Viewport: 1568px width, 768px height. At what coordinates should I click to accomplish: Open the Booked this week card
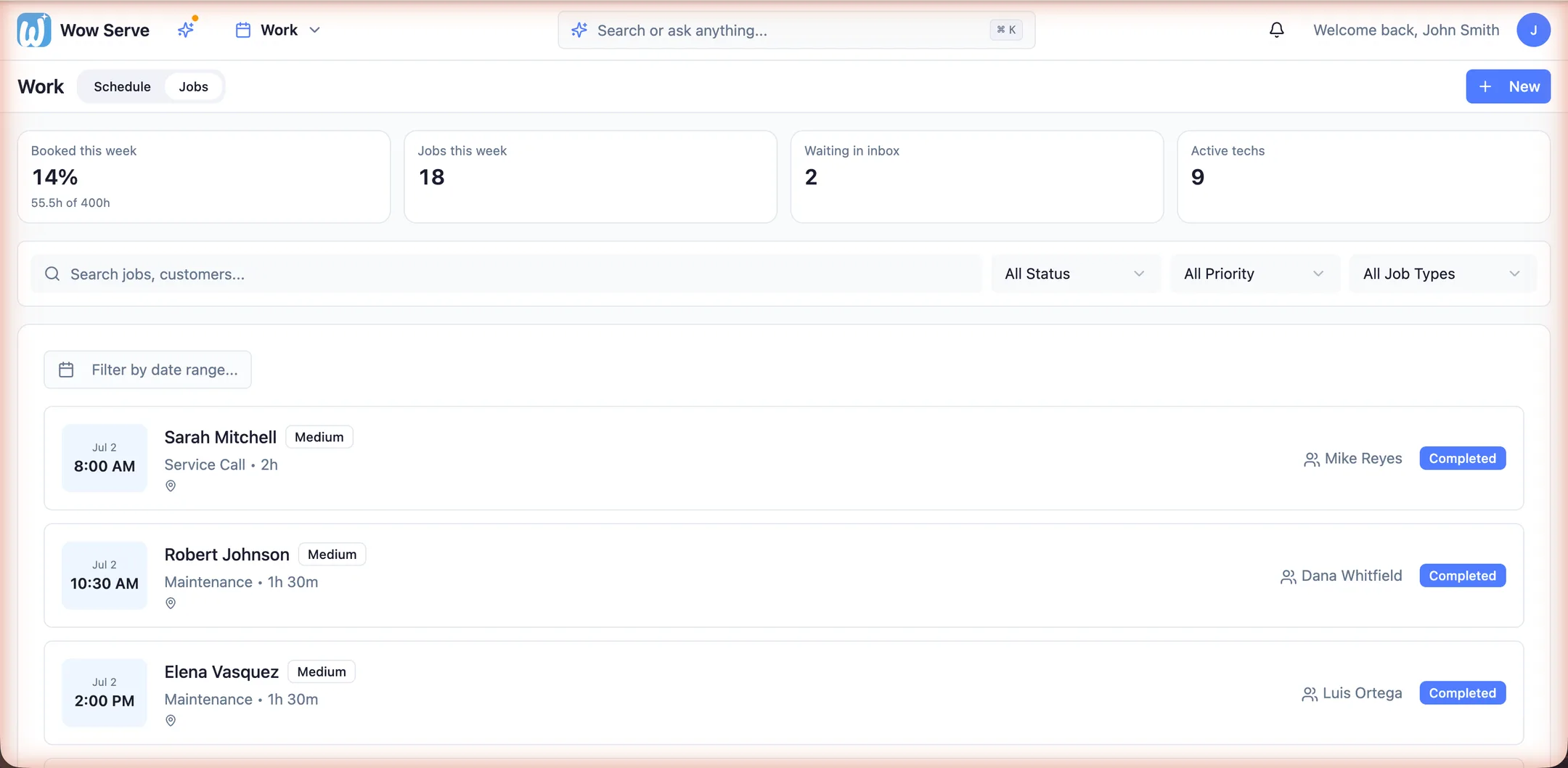click(x=204, y=176)
